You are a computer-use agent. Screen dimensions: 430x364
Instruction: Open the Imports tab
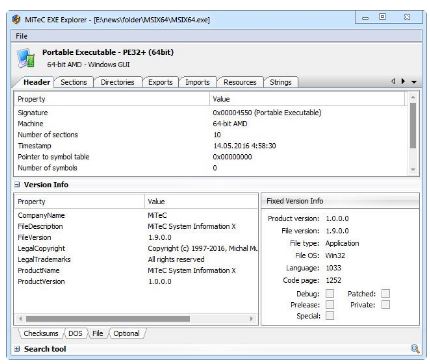point(197,82)
